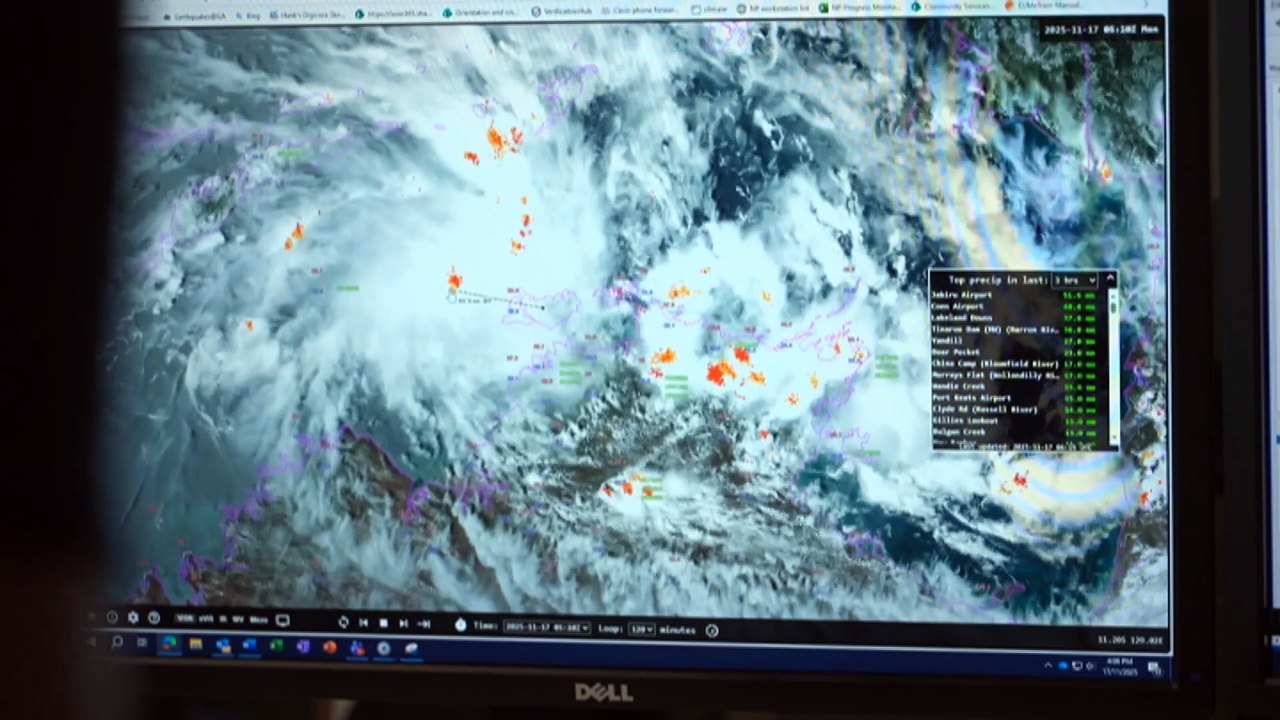Open the help question-mark icon in viewer toolbar

coord(154,618)
